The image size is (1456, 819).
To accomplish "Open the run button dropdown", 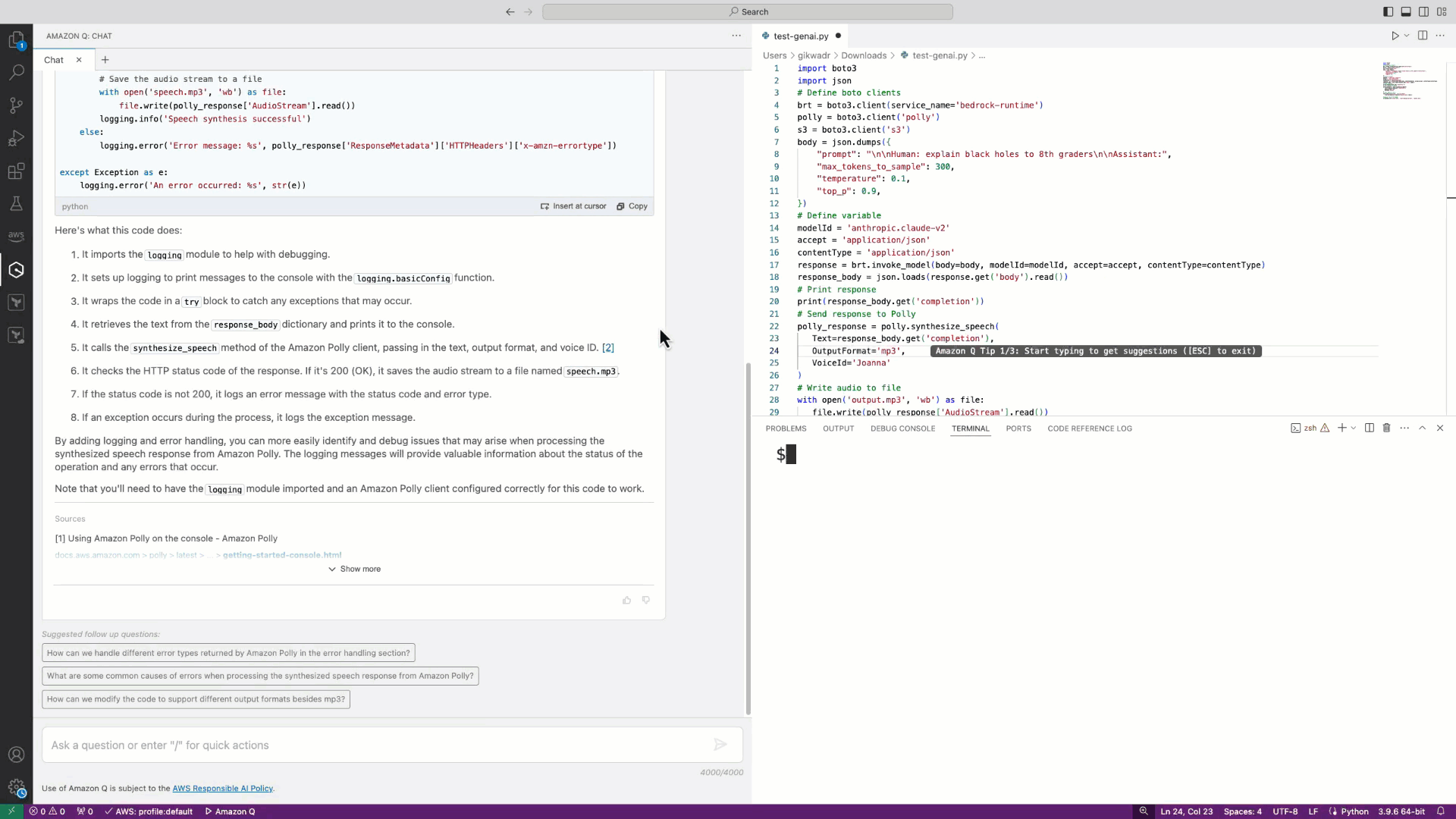I will click(1407, 35).
